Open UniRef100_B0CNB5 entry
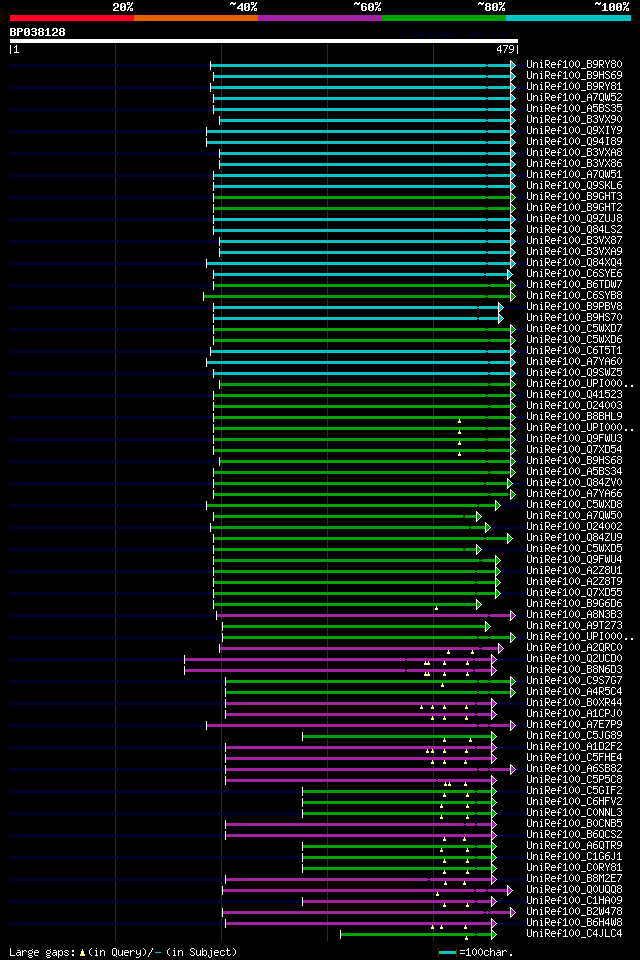Image resolution: width=640 pixels, height=960 pixels. [x=574, y=825]
